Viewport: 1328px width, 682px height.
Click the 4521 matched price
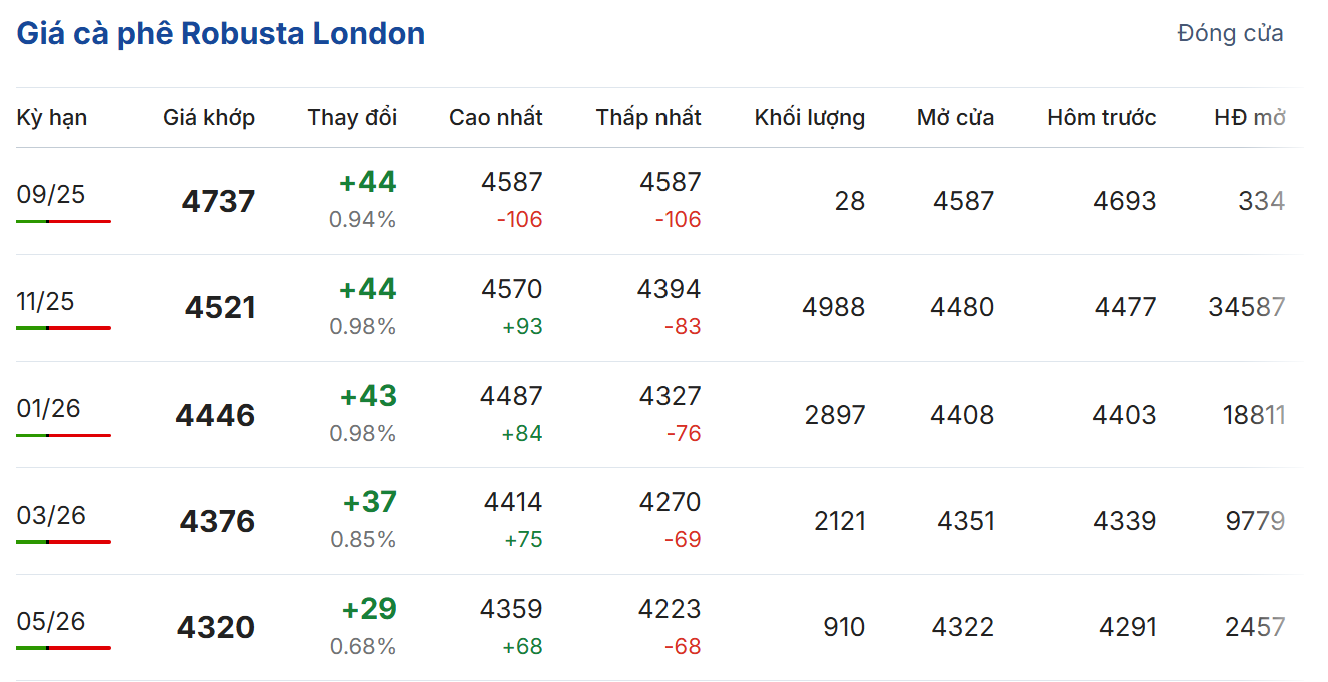[x=220, y=307]
